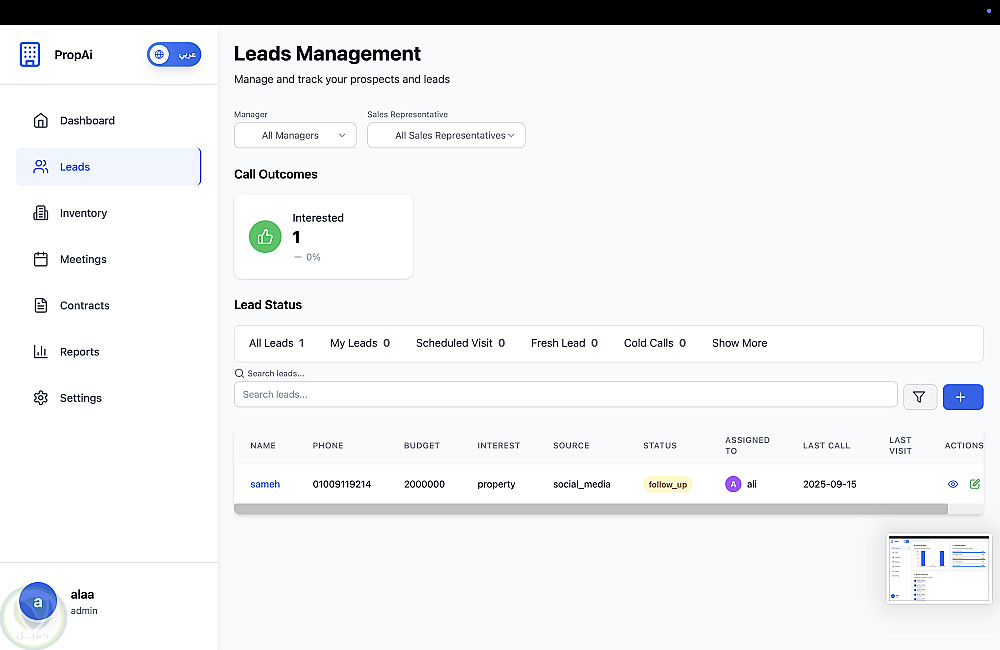Click the STATUS column header
Viewport: 1000px width, 650px height.
click(659, 445)
